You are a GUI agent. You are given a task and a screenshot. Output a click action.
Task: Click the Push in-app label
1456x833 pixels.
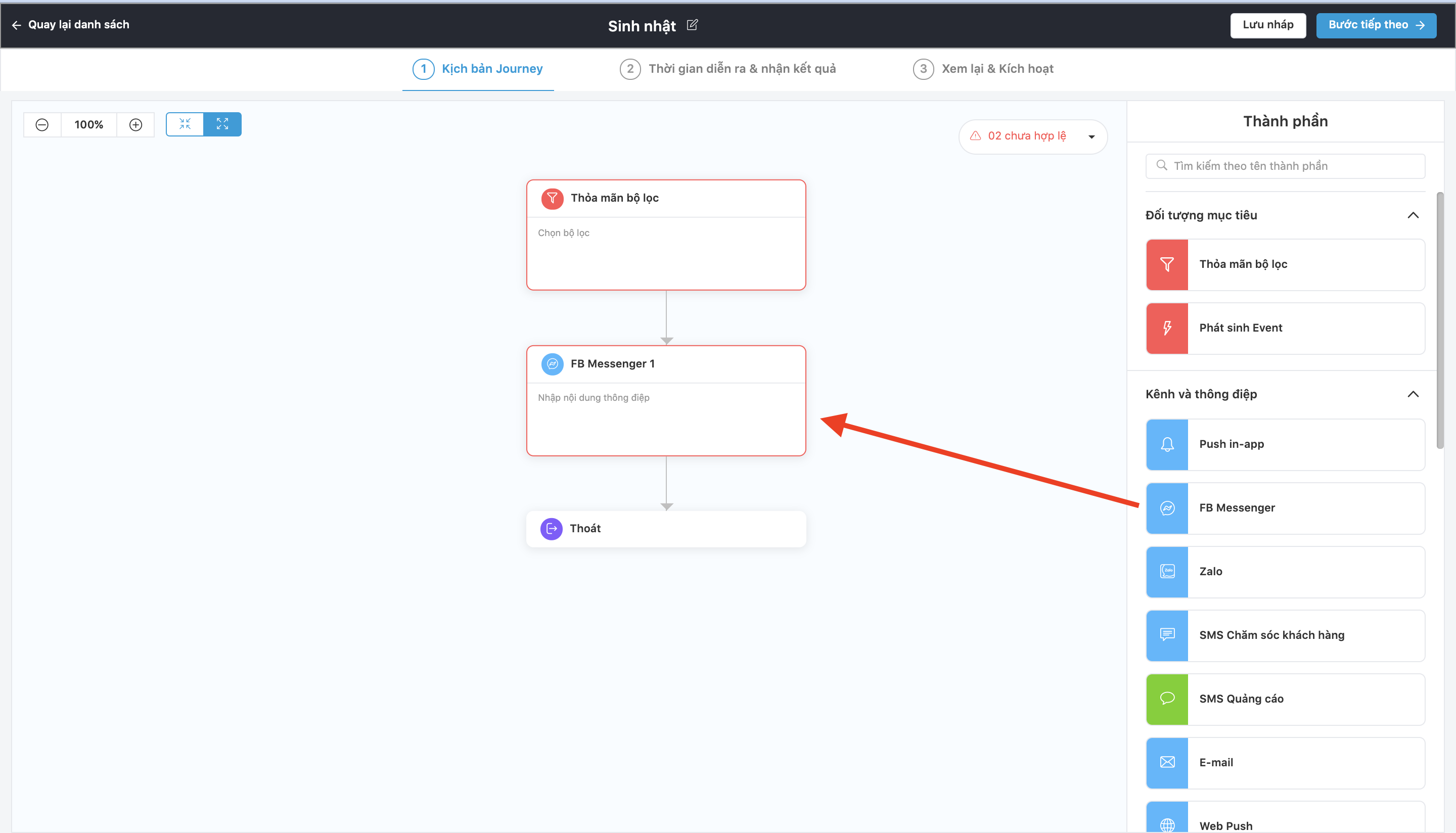pyautogui.click(x=1231, y=444)
